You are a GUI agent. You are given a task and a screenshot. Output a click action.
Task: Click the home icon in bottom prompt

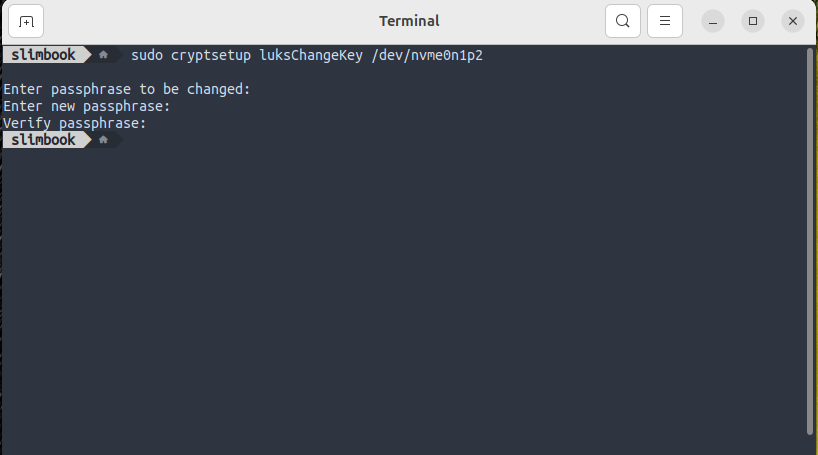click(103, 140)
